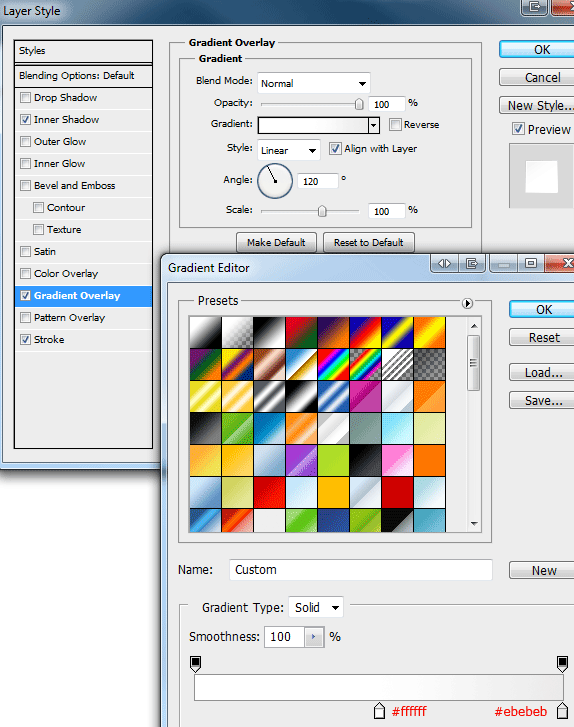The height and width of the screenshot is (727, 574).
Task: Toggle the Reverse gradient checkbox
Action: pos(395,124)
